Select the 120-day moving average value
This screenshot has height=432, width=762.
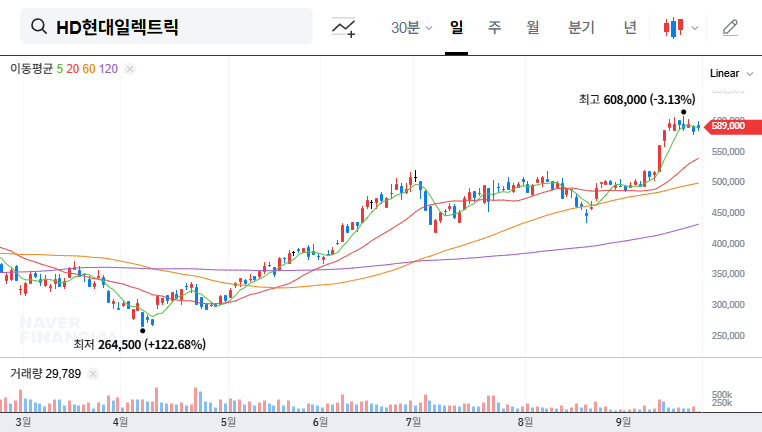pos(108,69)
